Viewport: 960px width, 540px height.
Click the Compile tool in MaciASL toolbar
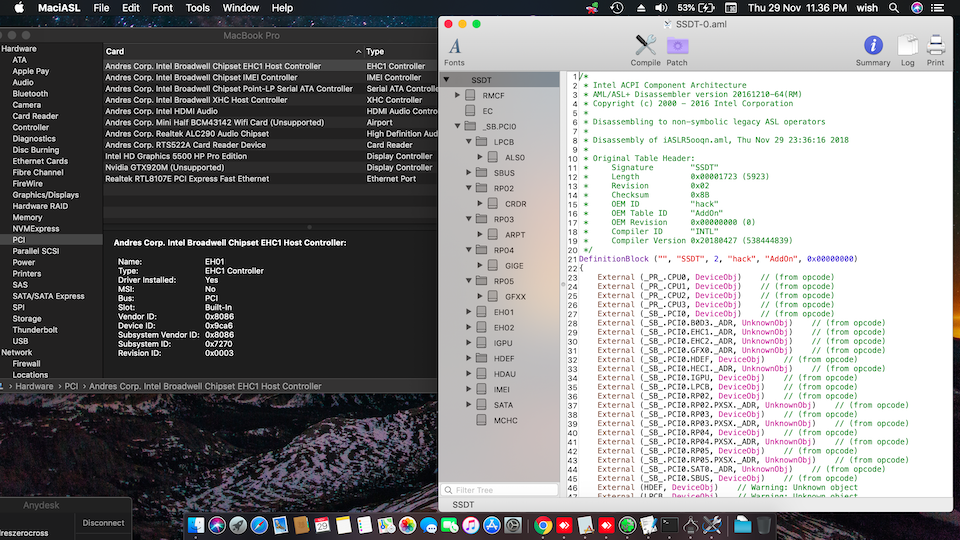[x=645, y=50]
